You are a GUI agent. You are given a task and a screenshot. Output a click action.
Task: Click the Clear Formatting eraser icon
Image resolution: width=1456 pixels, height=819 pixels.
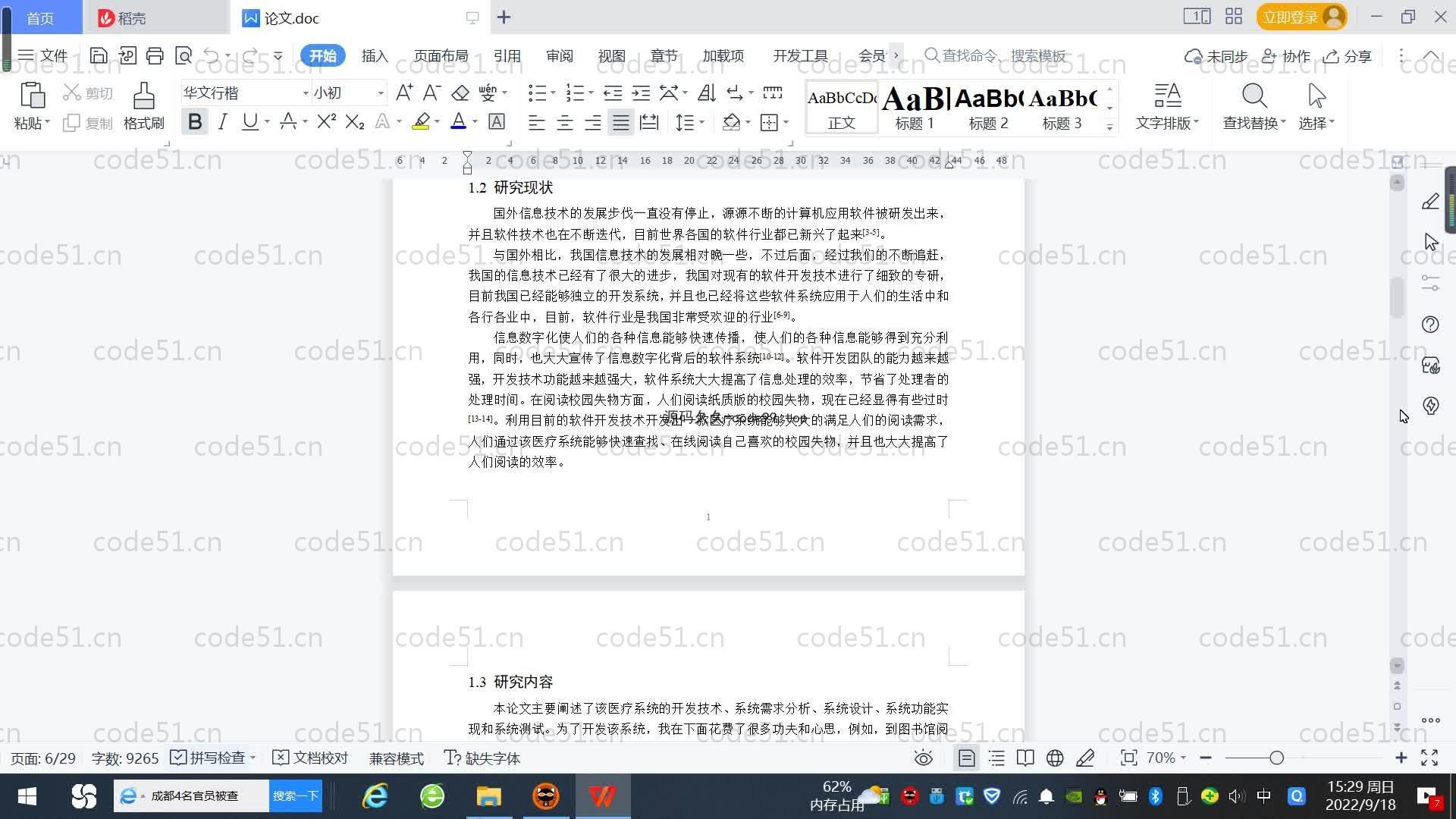point(460,93)
